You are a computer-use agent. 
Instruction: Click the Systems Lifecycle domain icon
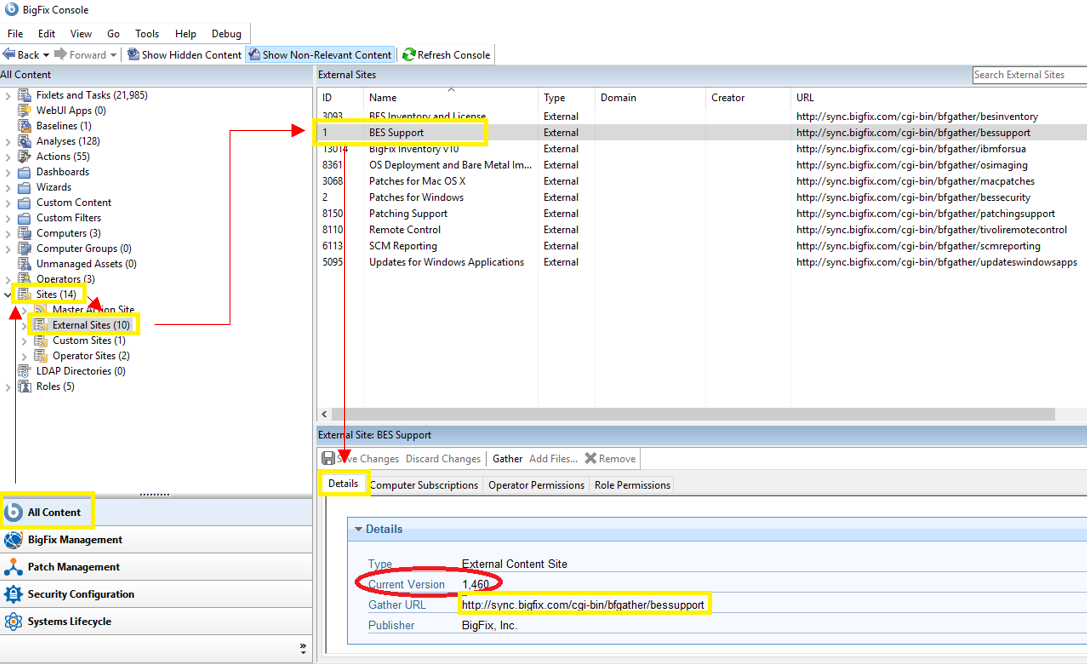pyautogui.click(x=13, y=621)
